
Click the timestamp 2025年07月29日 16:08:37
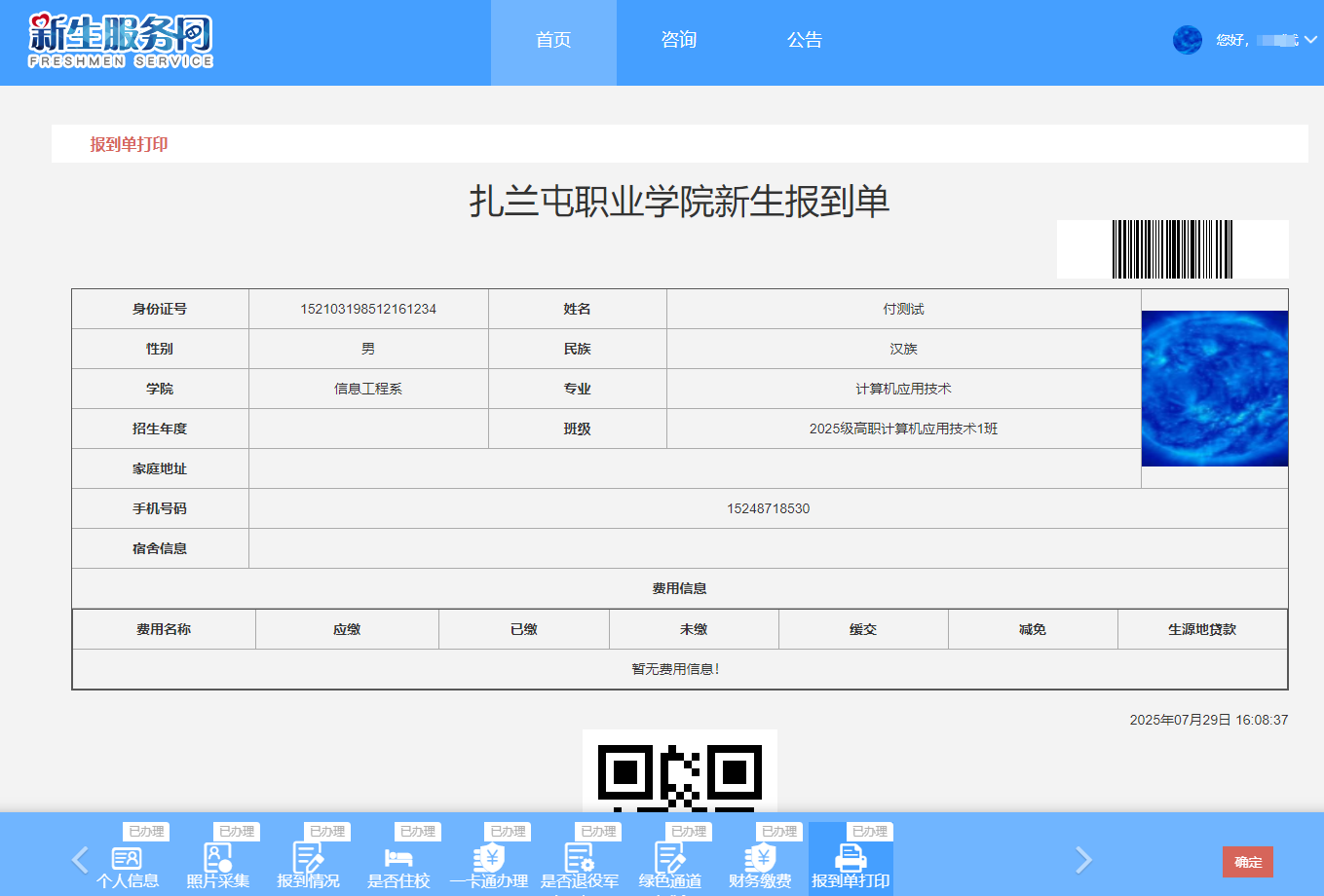tap(1209, 720)
